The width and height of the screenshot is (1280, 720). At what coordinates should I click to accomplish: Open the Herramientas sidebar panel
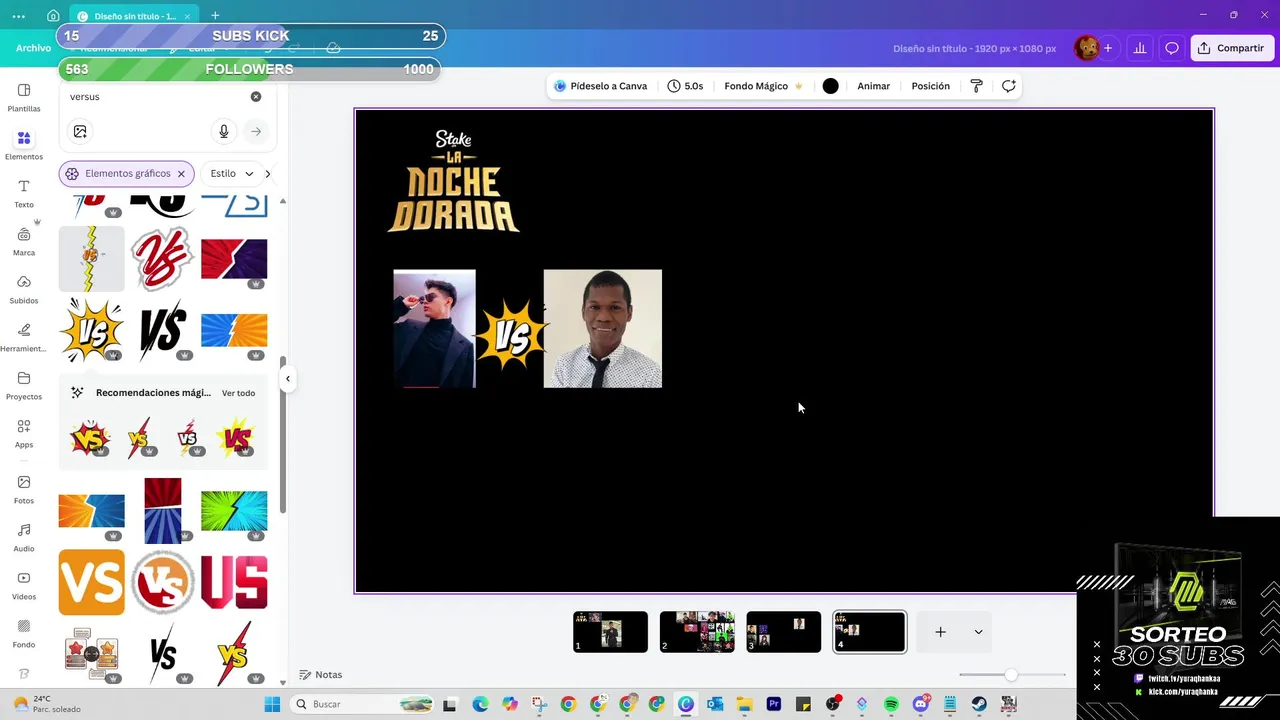coord(24,337)
